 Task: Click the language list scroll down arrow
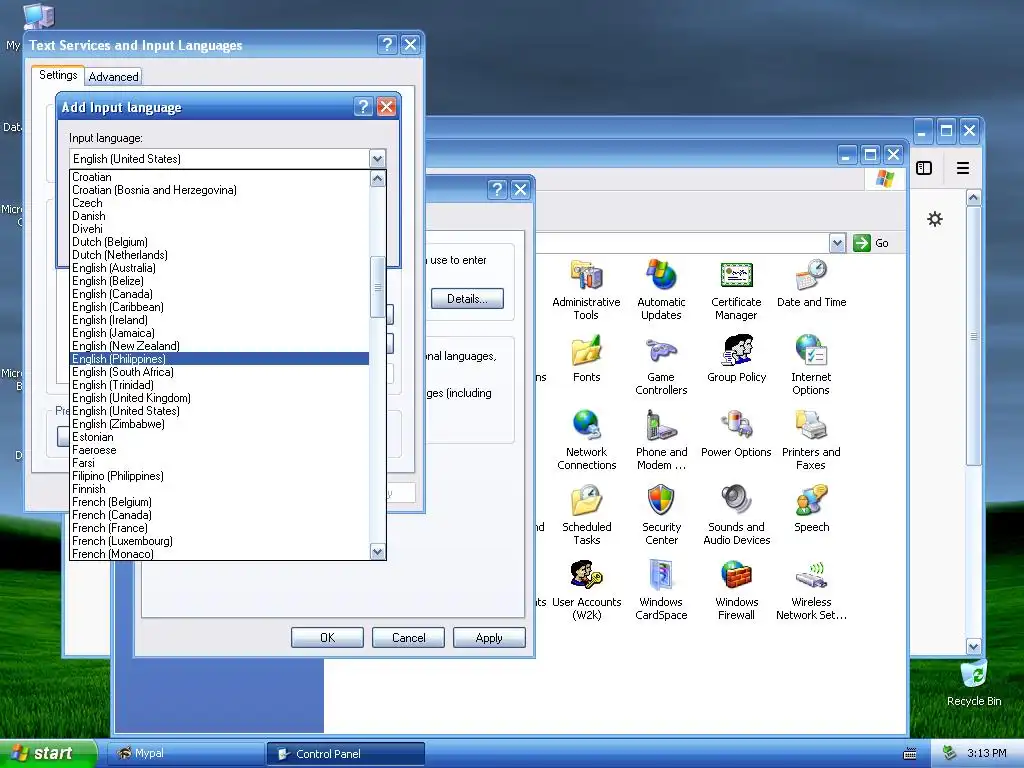click(x=377, y=552)
